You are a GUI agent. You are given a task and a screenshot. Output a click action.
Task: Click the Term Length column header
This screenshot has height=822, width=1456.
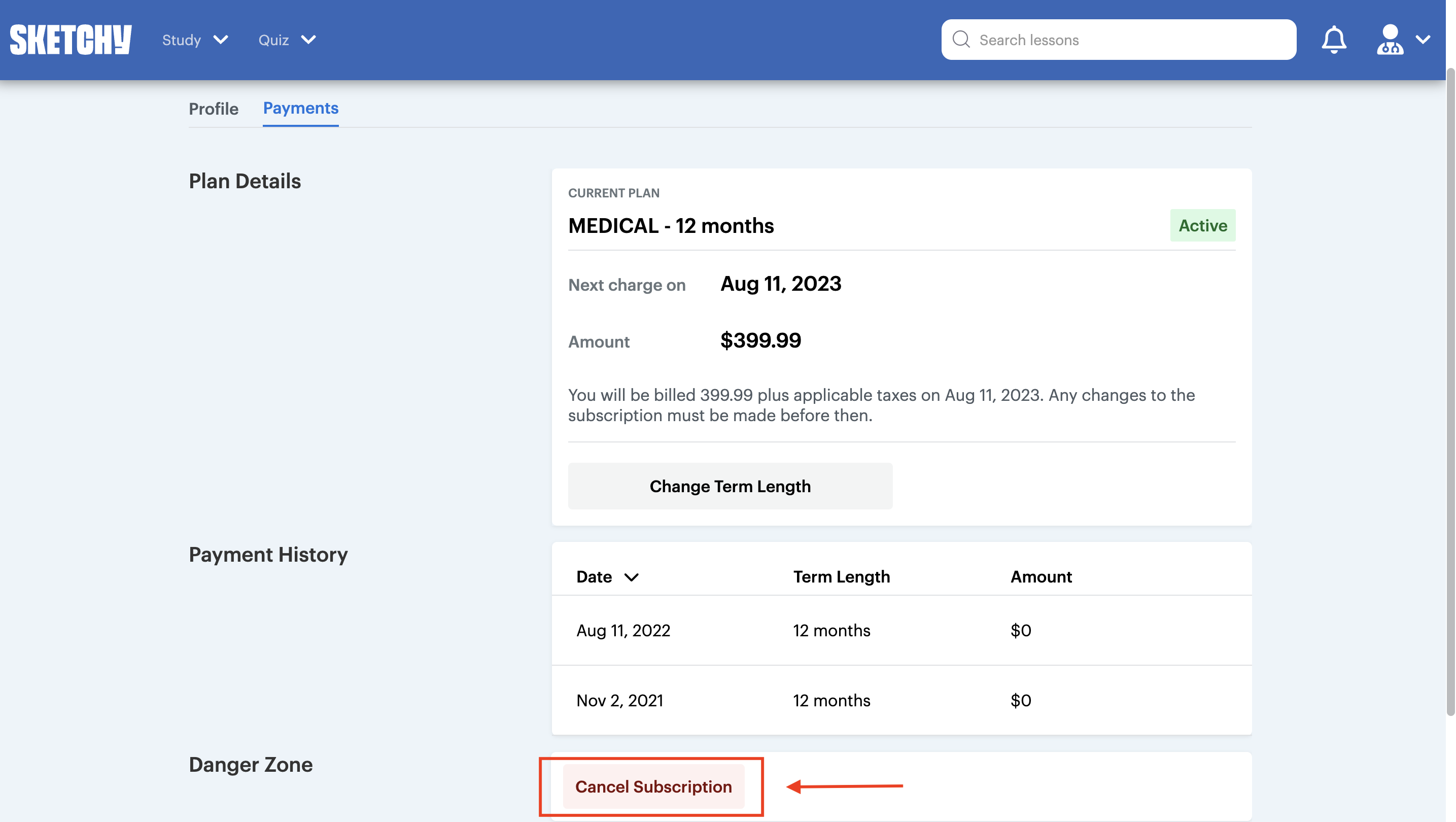[x=841, y=576]
